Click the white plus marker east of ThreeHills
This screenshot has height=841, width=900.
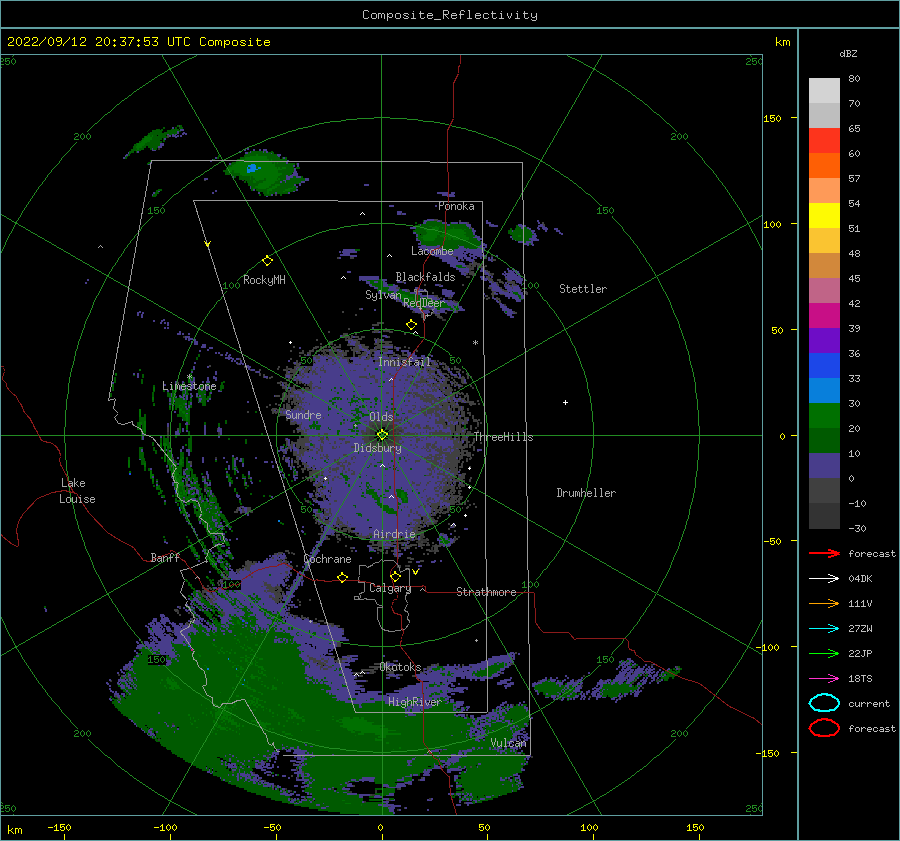click(565, 402)
